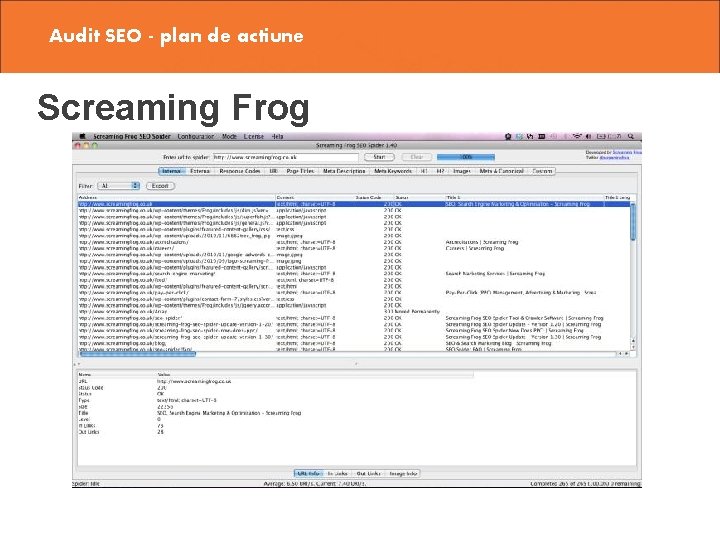Select the 'Search Marketing Services | Screaming Frog' row
Image resolution: width=720 pixels, height=540 pixels.
point(354,274)
